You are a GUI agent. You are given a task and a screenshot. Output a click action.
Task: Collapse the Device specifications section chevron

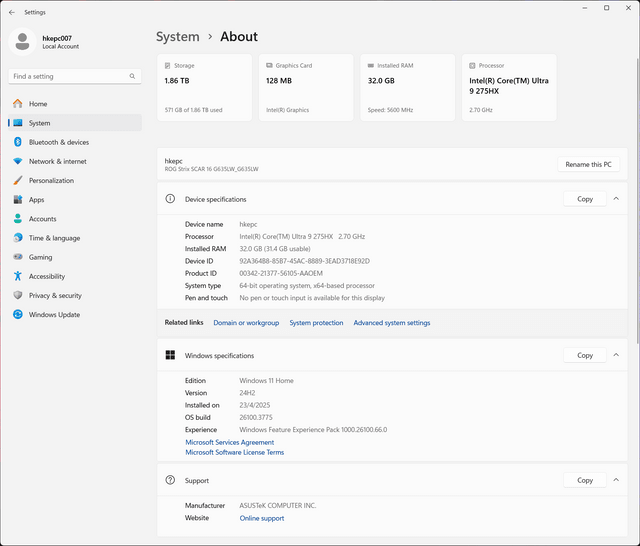click(x=616, y=199)
